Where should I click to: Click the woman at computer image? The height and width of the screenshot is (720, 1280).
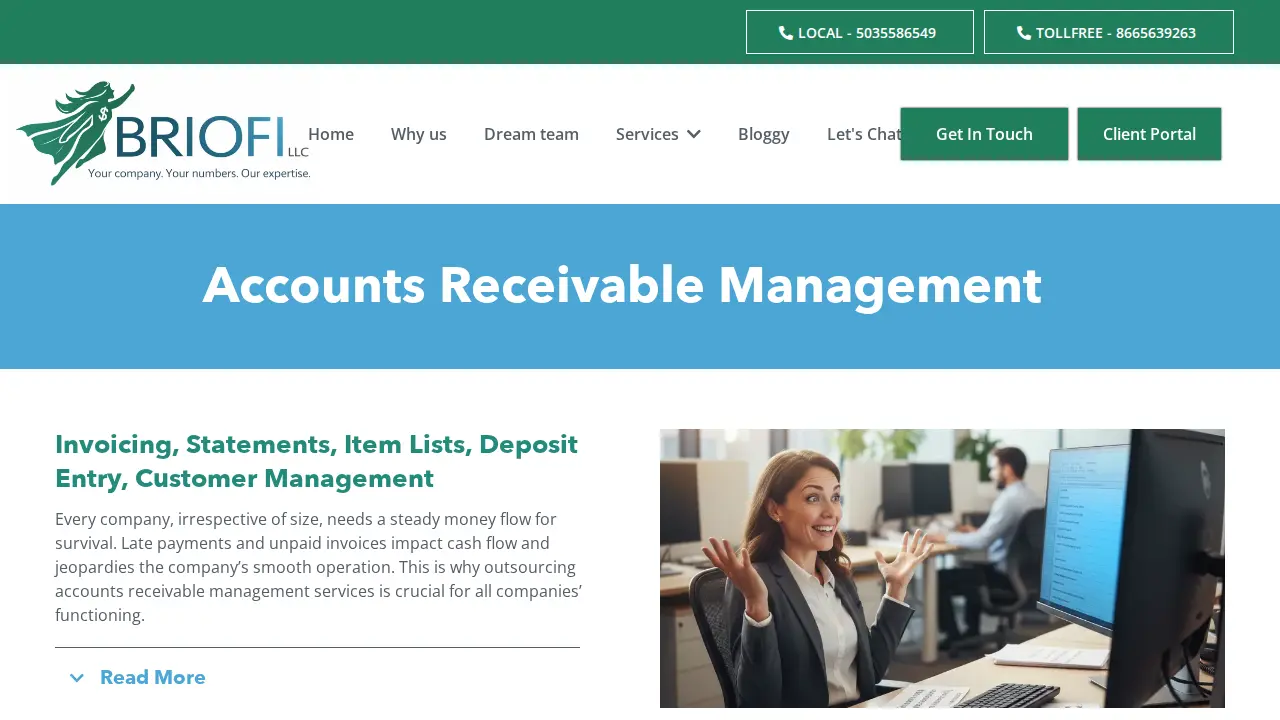[942, 568]
